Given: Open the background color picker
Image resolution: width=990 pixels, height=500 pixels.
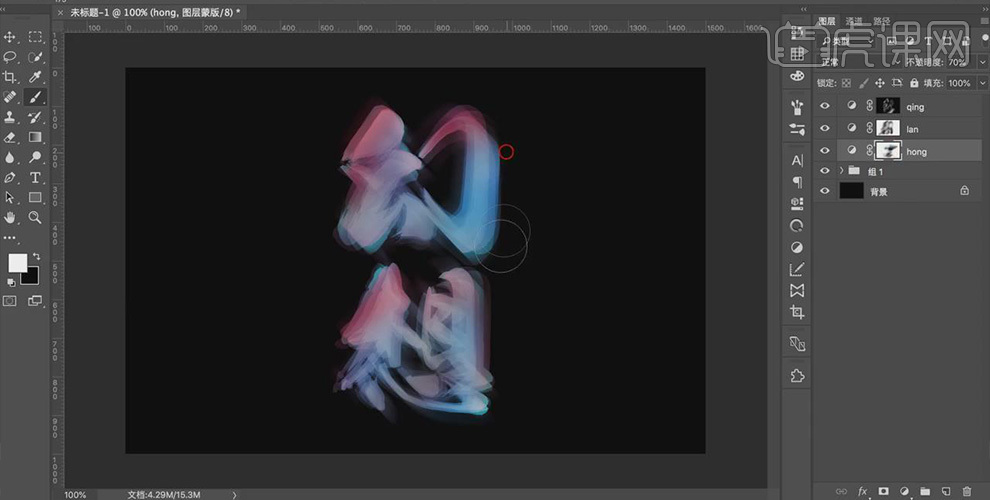Looking at the screenshot, I should 32,277.
